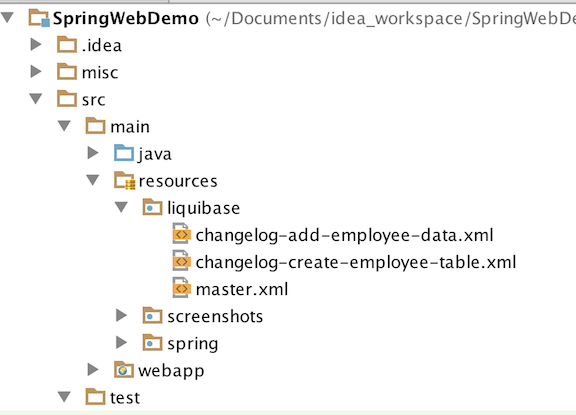Collapse the src folder arrow
Viewport: 576px width, 415px height.
tap(36, 99)
